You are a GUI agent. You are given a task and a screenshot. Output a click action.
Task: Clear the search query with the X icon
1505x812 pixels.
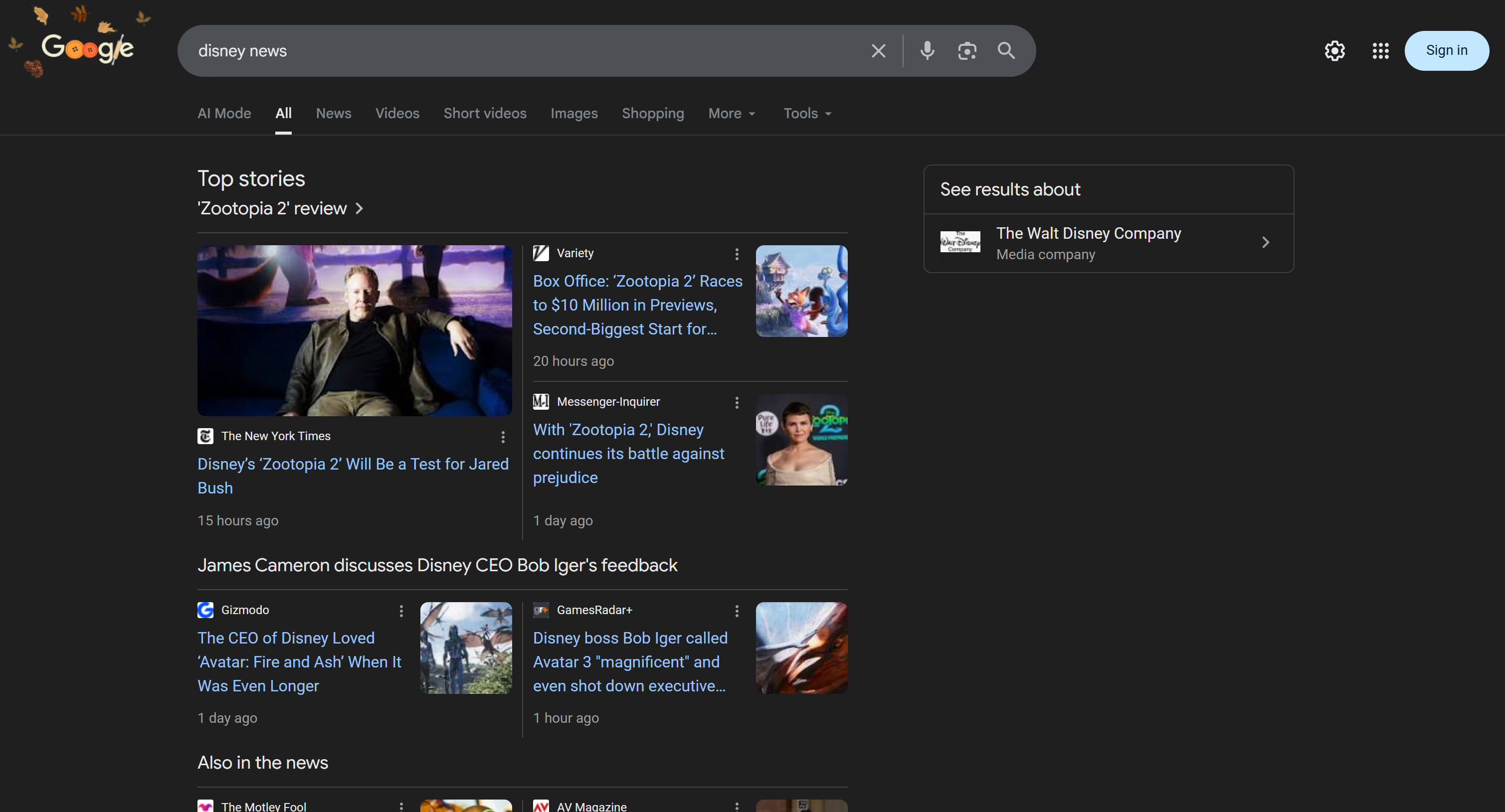click(x=878, y=50)
